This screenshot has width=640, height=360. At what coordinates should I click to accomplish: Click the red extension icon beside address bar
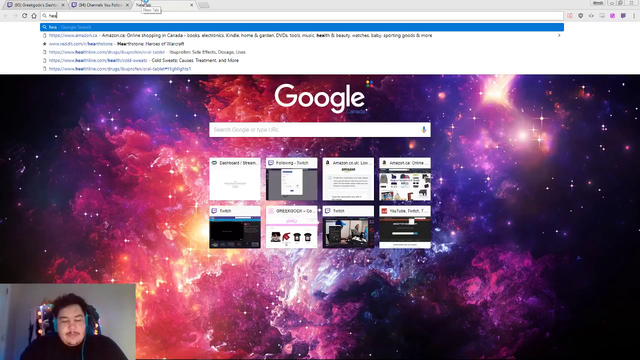click(x=570, y=16)
